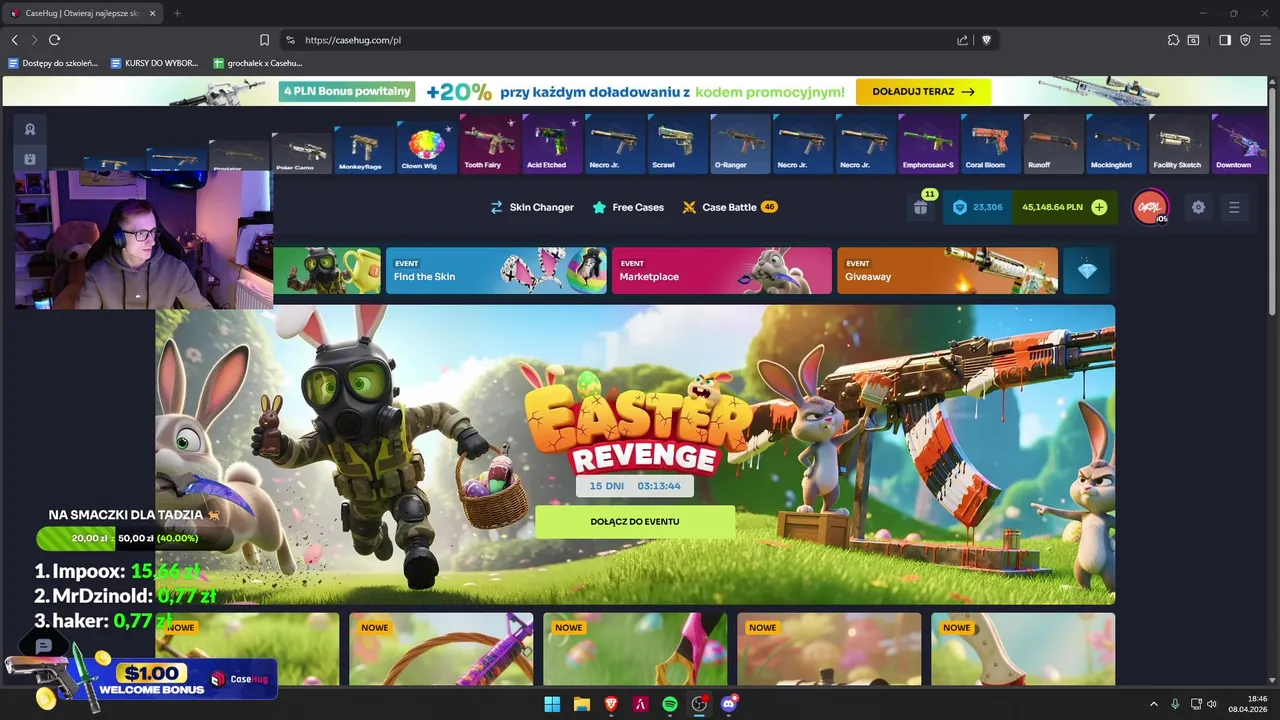Open the Free Cases page

click(628, 207)
